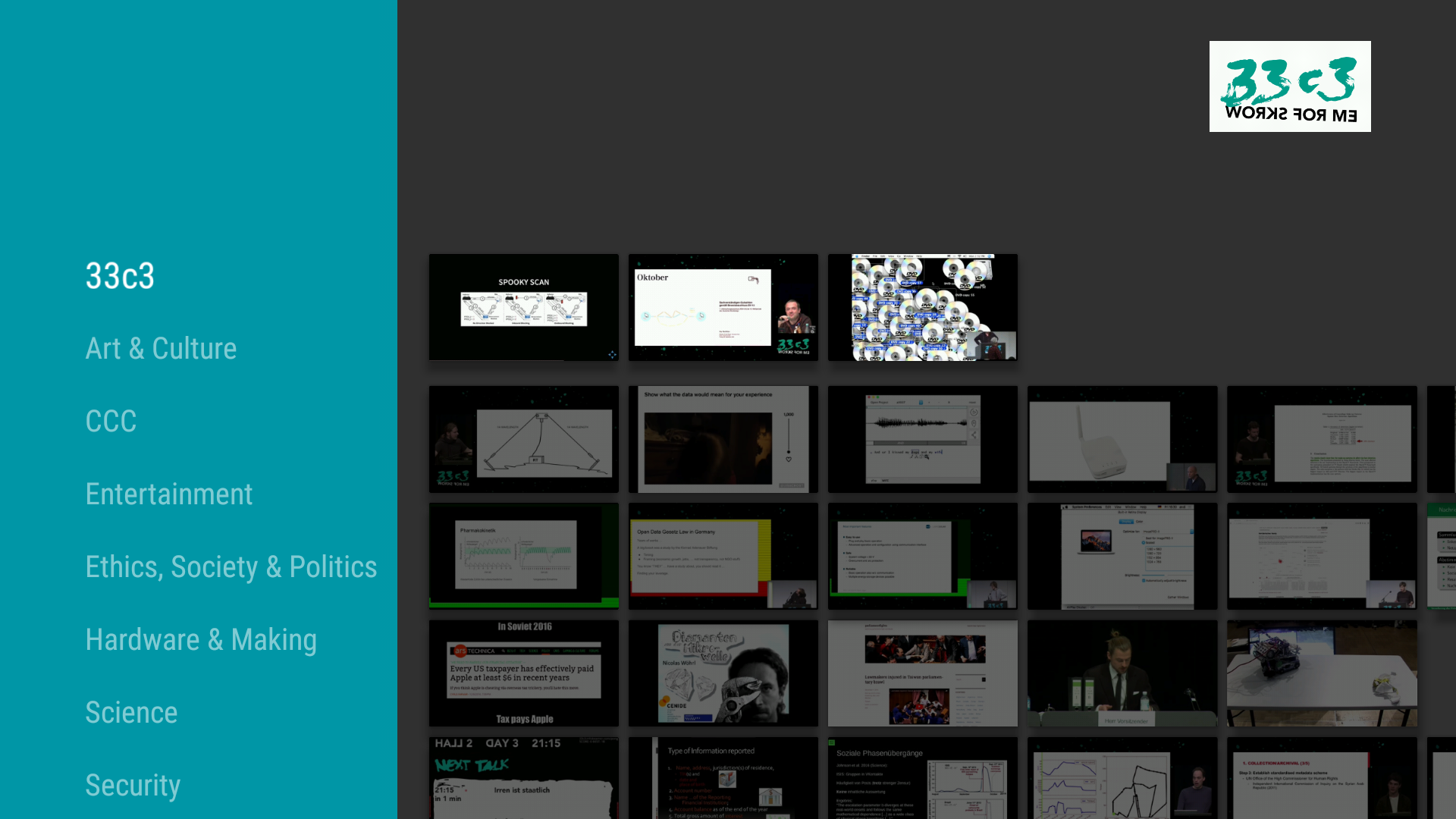Open the Tax pays Apple talk thumbnail
1456x819 pixels.
tap(523, 673)
